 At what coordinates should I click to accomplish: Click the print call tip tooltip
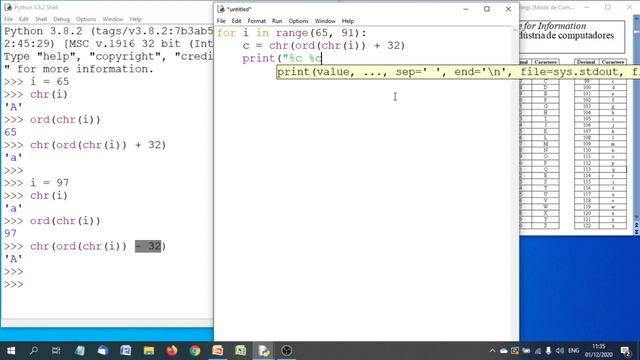point(458,72)
